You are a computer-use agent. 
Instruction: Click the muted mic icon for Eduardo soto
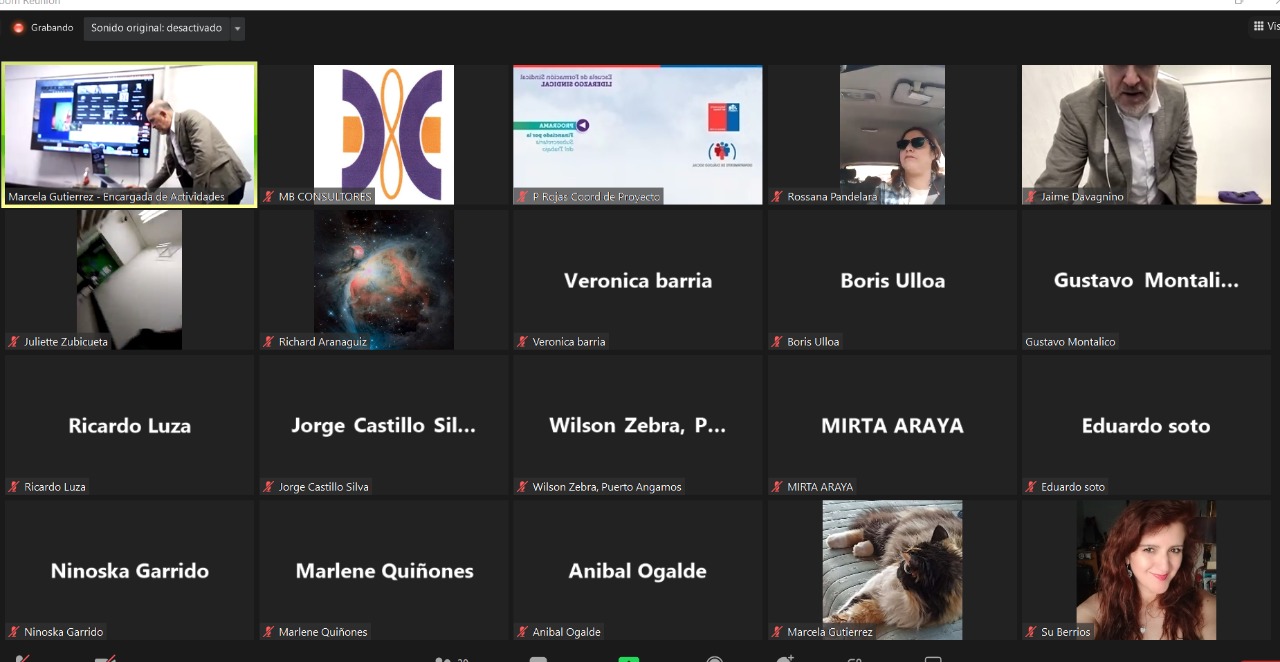[x=1031, y=487]
